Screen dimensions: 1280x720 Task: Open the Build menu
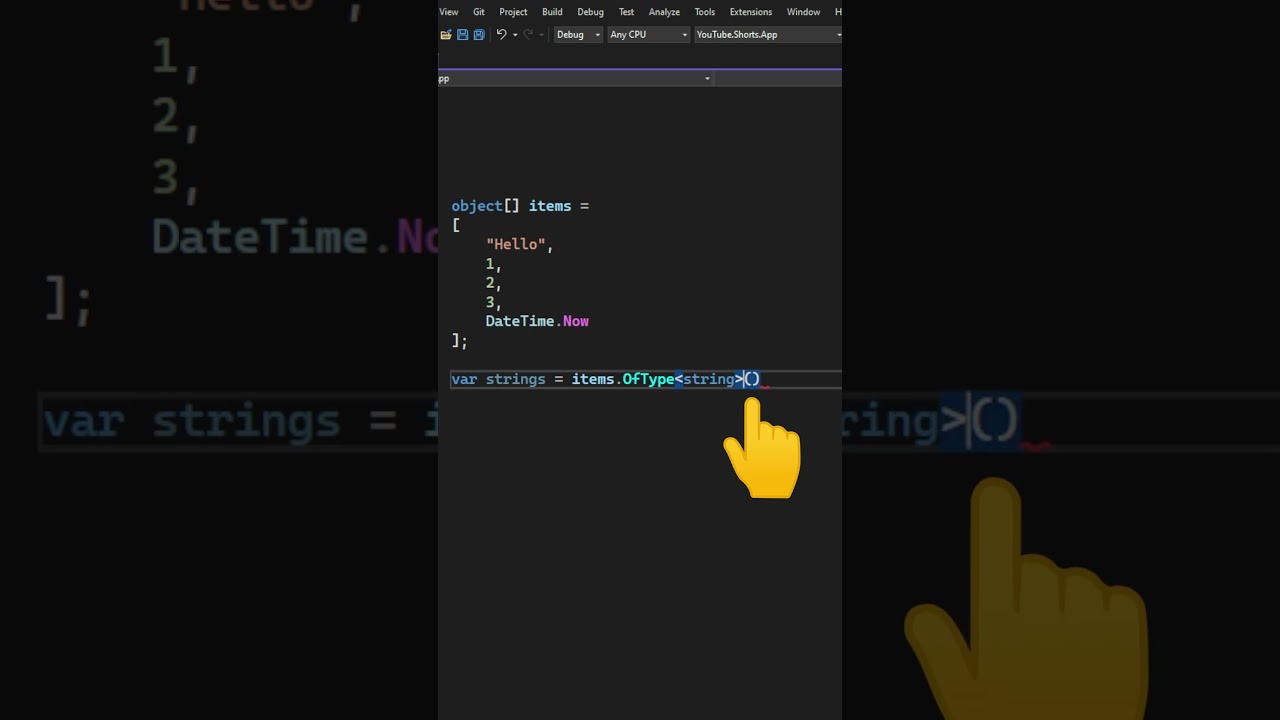[x=552, y=12]
